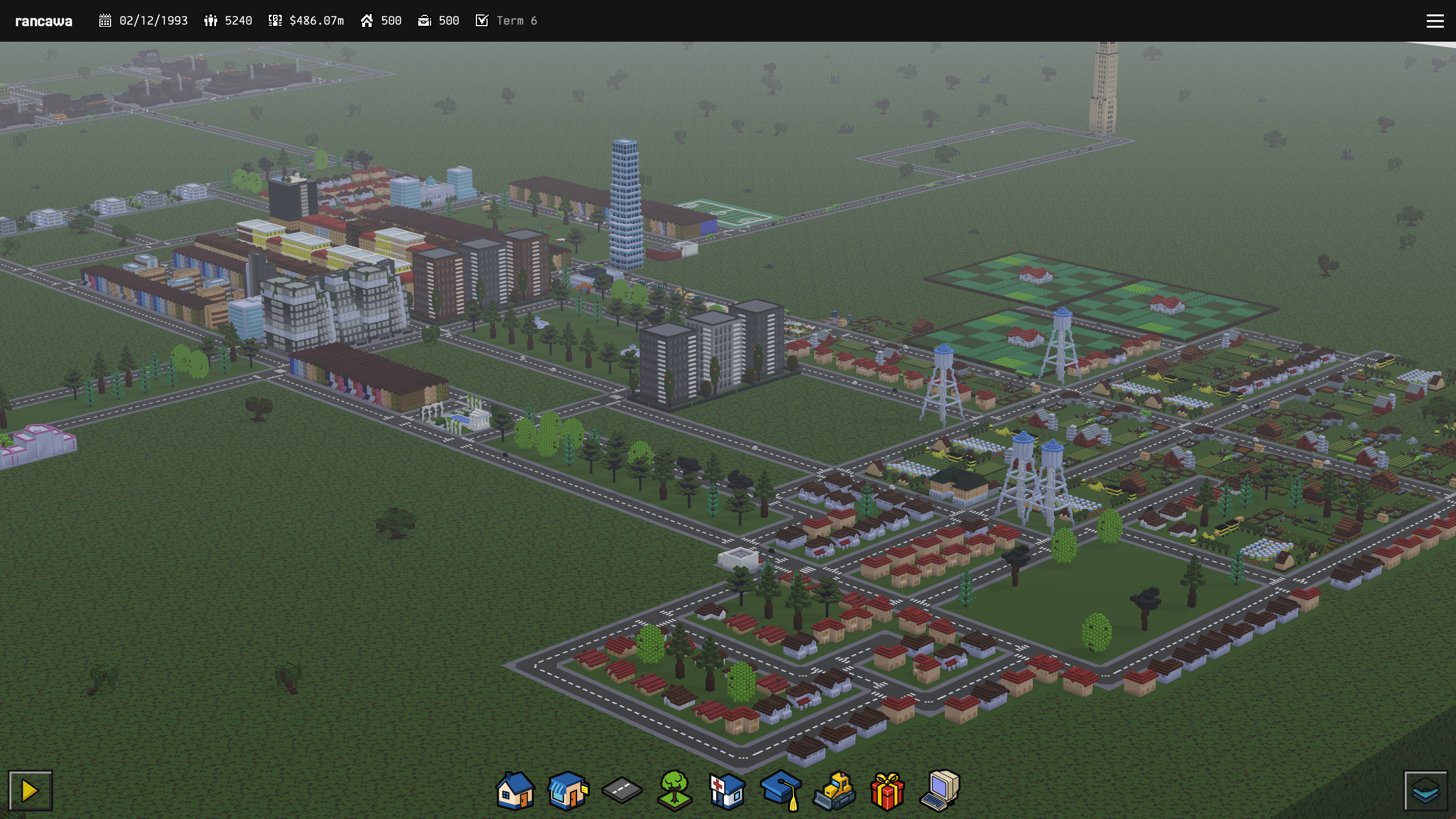Click the population value 5240
The width and height of the screenshot is (1456, 819).
(238, 21)
